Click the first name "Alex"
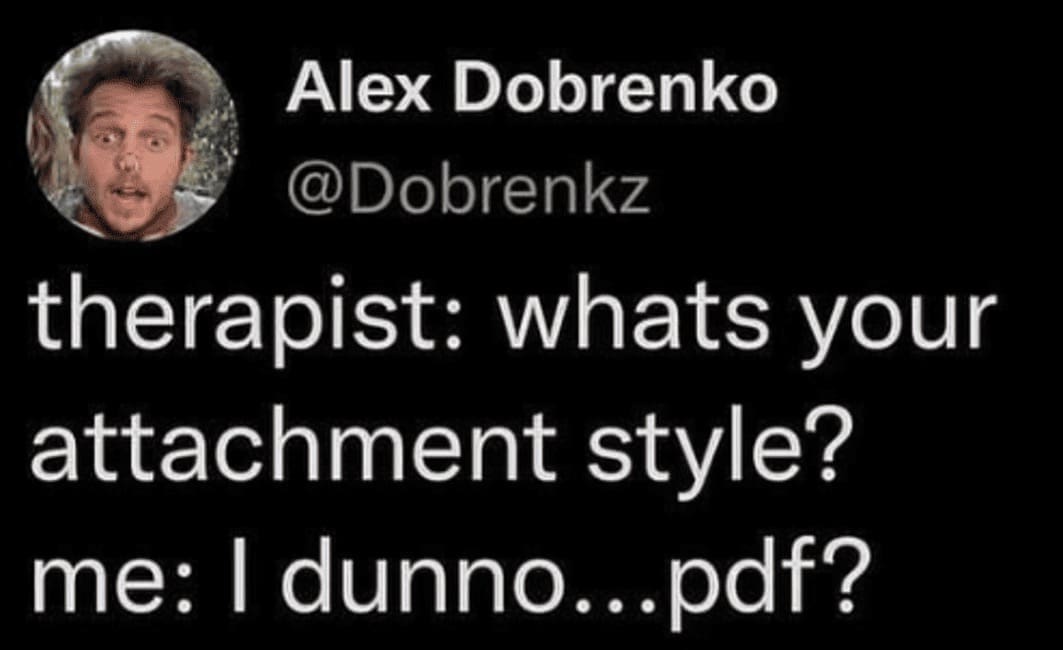 340,92
